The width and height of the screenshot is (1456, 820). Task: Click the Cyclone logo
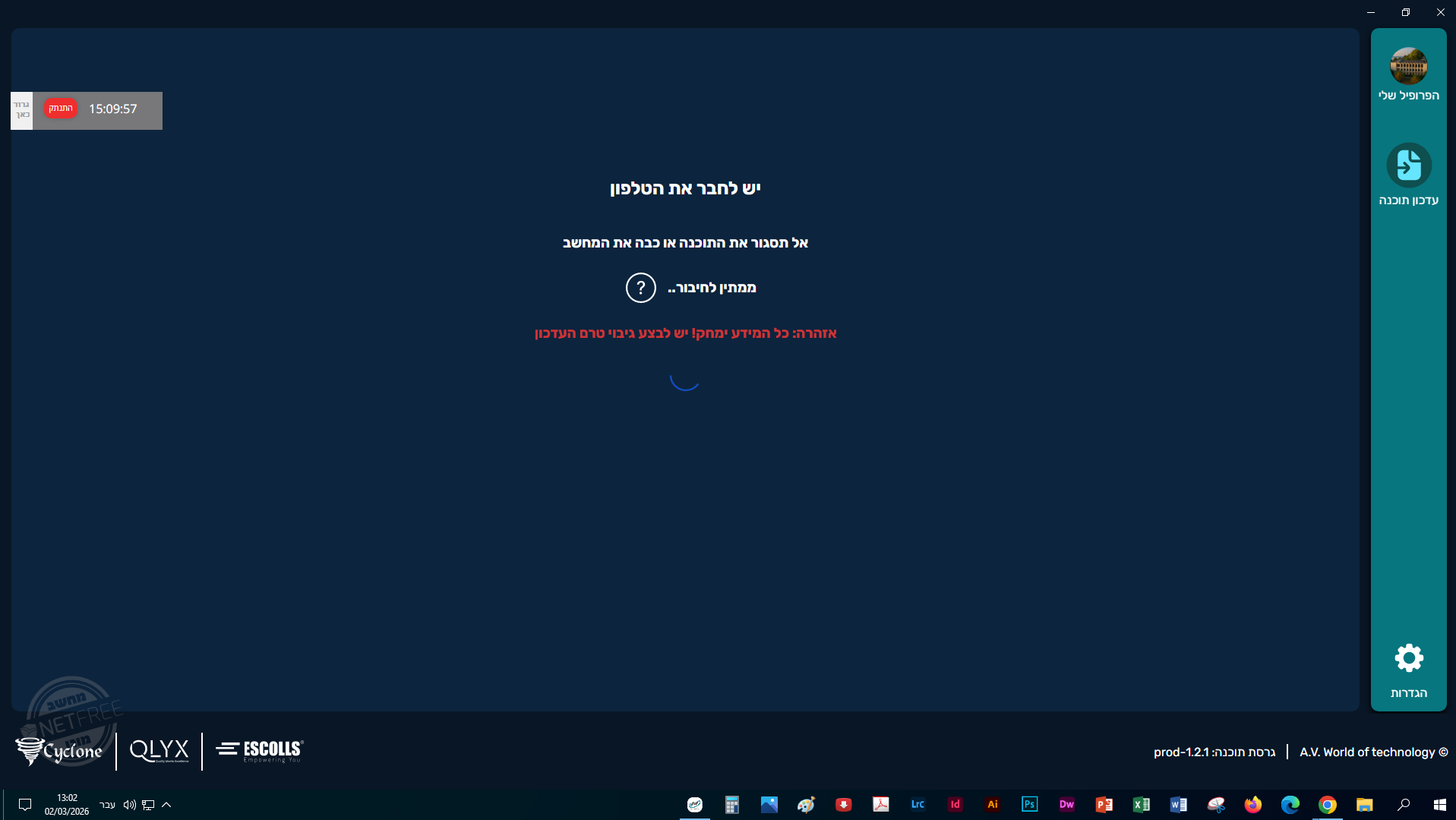[x=59, y=751]
